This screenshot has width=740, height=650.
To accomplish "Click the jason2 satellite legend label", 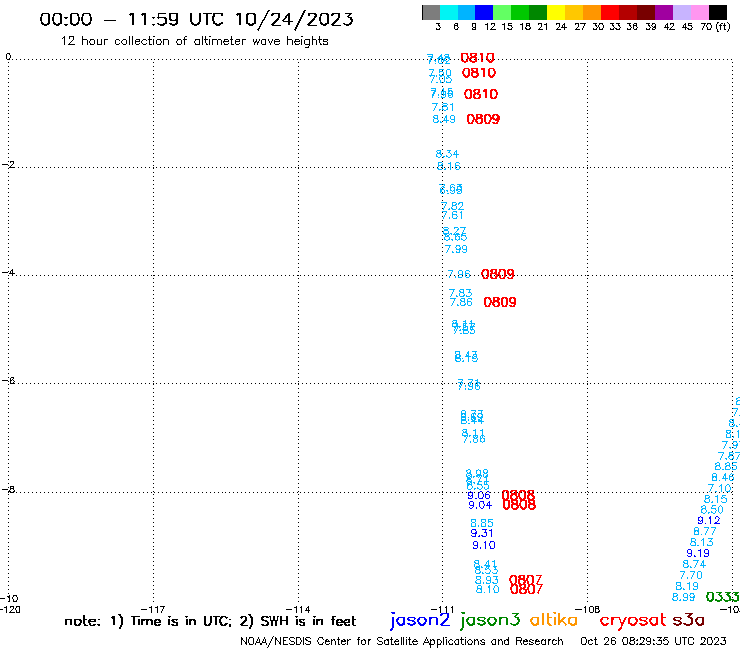I will (420, 620).
